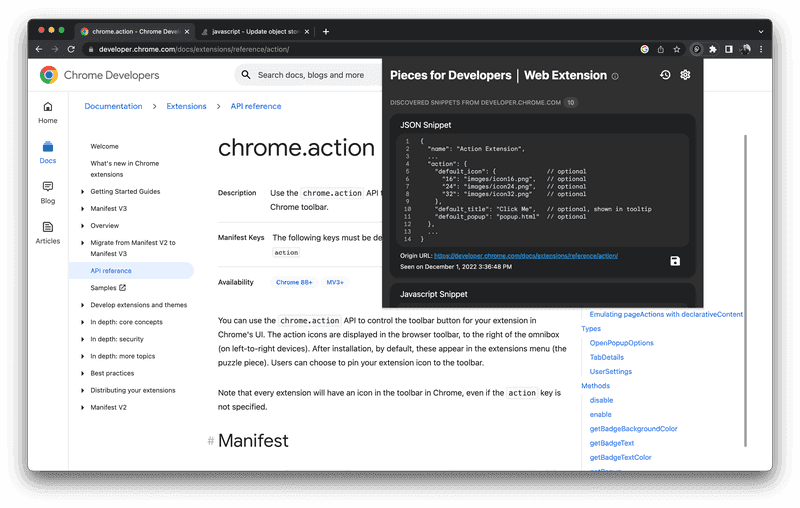Open What's new in Chrome extensions
The height and width of the screenshot is (508, 800).
pyautogui.click(x=124, y=169)
